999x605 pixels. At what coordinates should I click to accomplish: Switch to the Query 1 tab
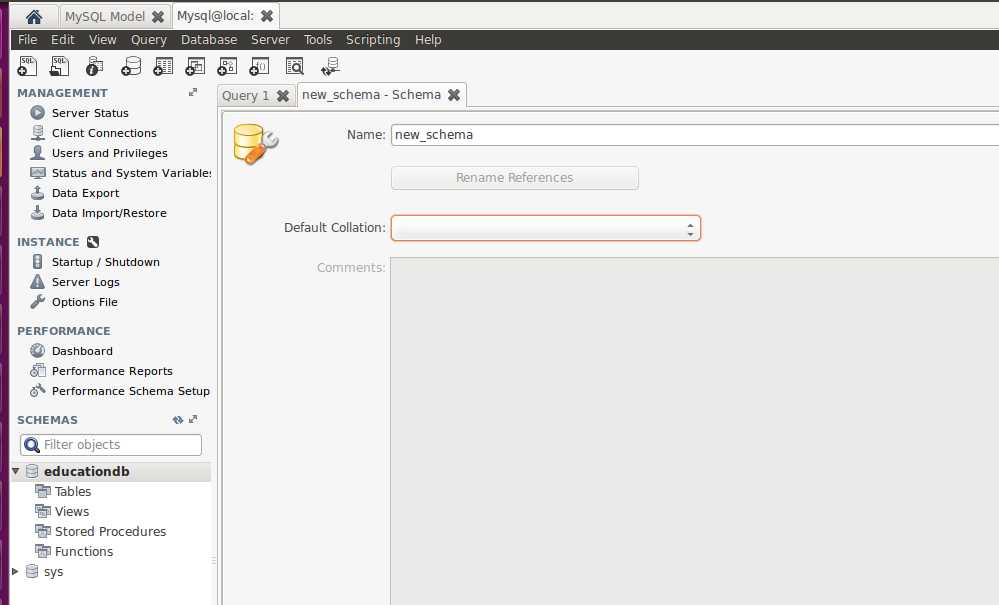pos(246,96)
